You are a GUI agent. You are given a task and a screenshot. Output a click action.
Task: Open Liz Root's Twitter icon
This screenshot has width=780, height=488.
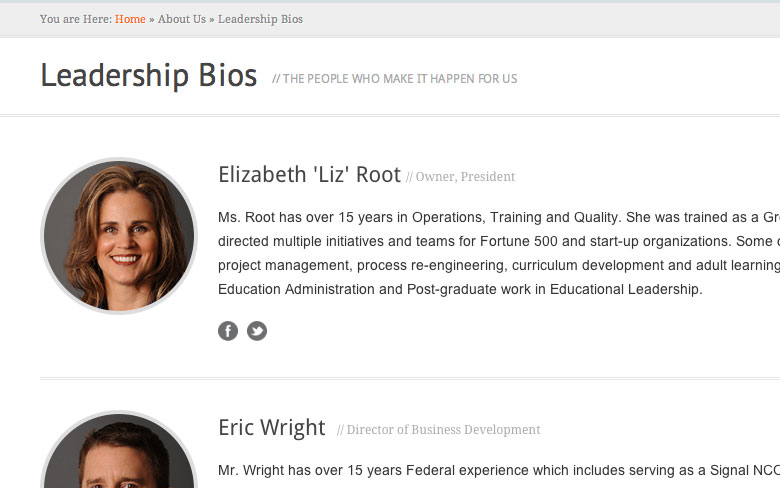pos(257,331)
